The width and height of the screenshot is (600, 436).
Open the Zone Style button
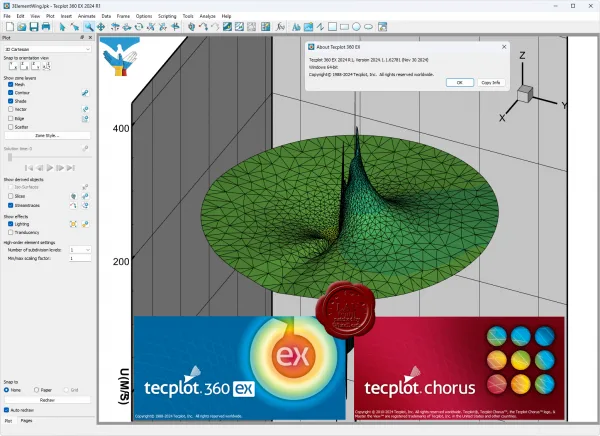47,136
